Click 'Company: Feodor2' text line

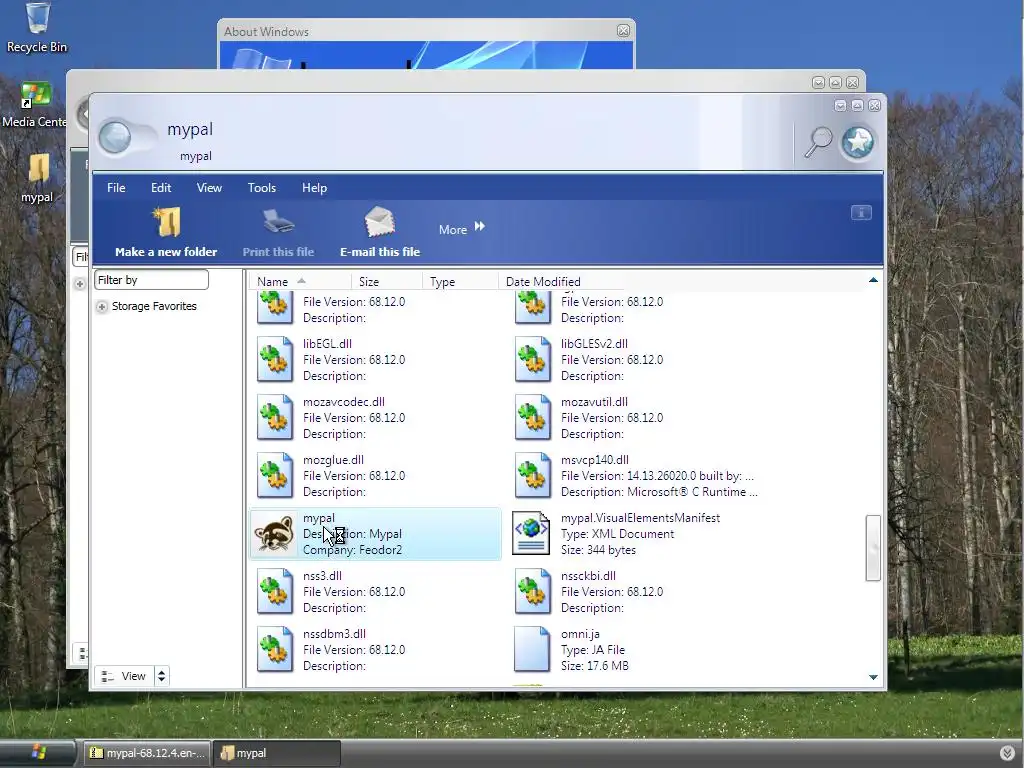[x=352, y=550]
